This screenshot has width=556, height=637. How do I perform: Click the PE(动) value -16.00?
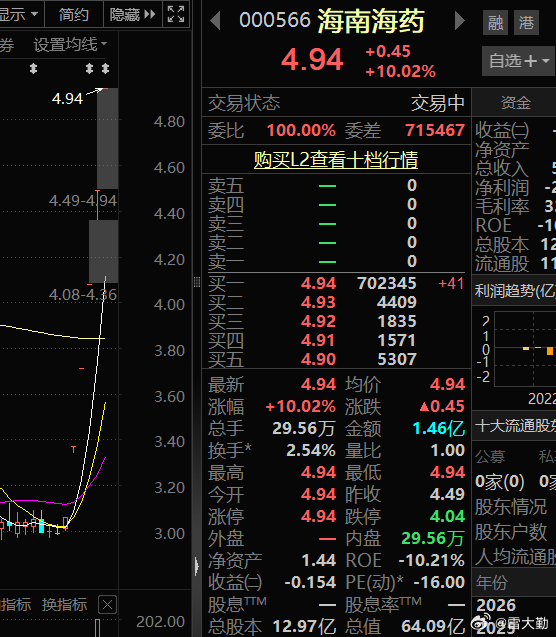[439, 582]
